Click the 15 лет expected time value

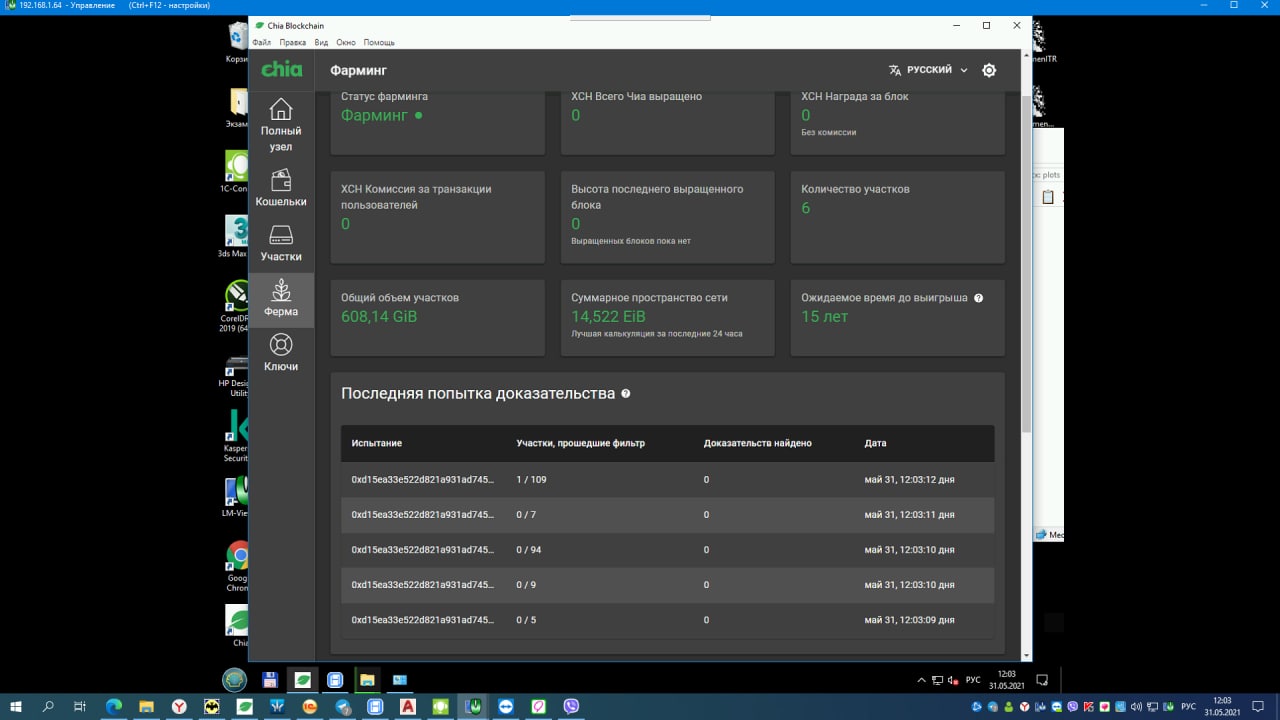(825, 317)
